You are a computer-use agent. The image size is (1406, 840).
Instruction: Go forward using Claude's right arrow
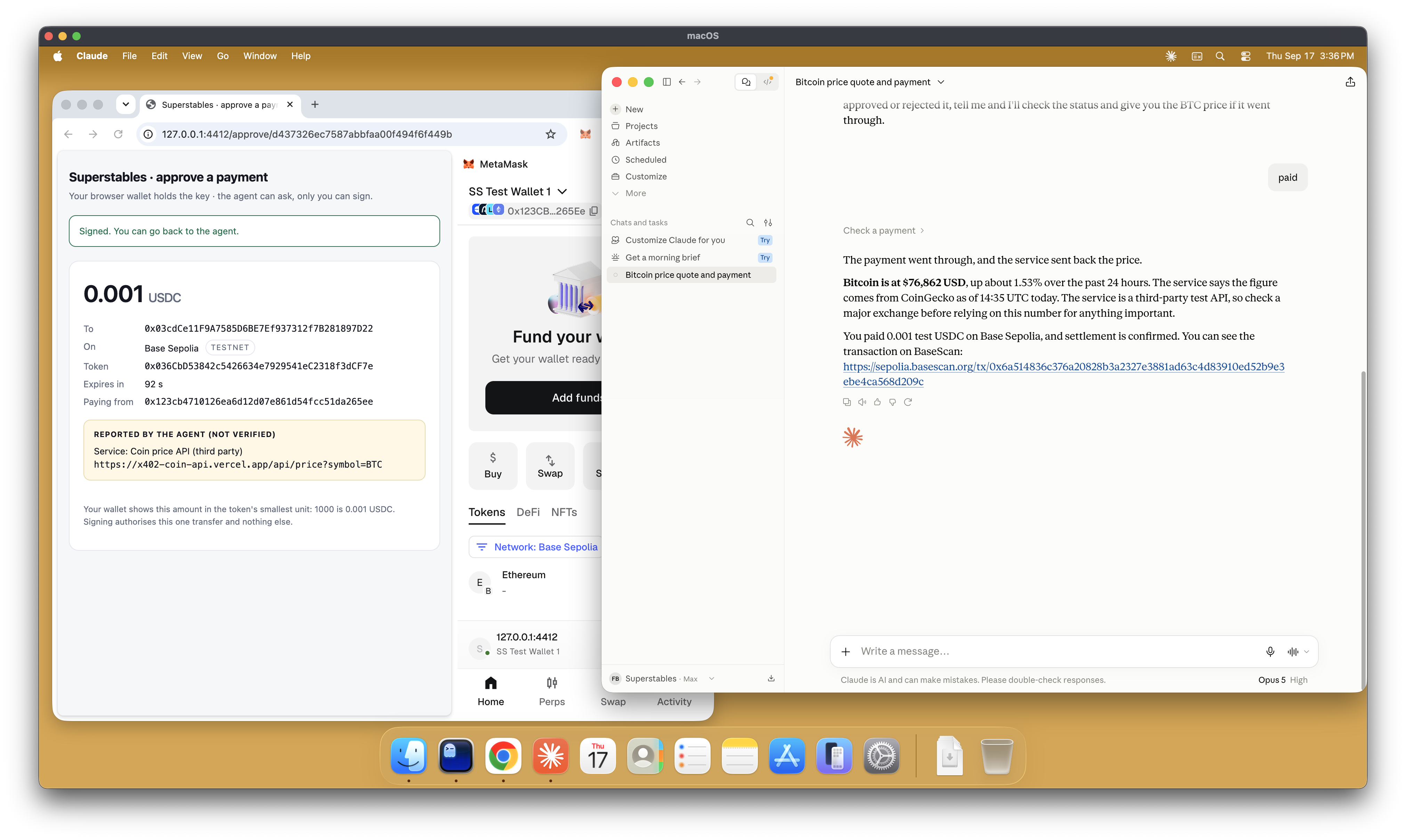pos(697,82)
